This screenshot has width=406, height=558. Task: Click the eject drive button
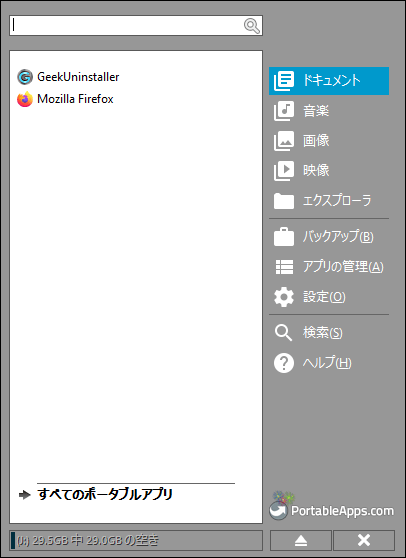(x=301, y=541)
